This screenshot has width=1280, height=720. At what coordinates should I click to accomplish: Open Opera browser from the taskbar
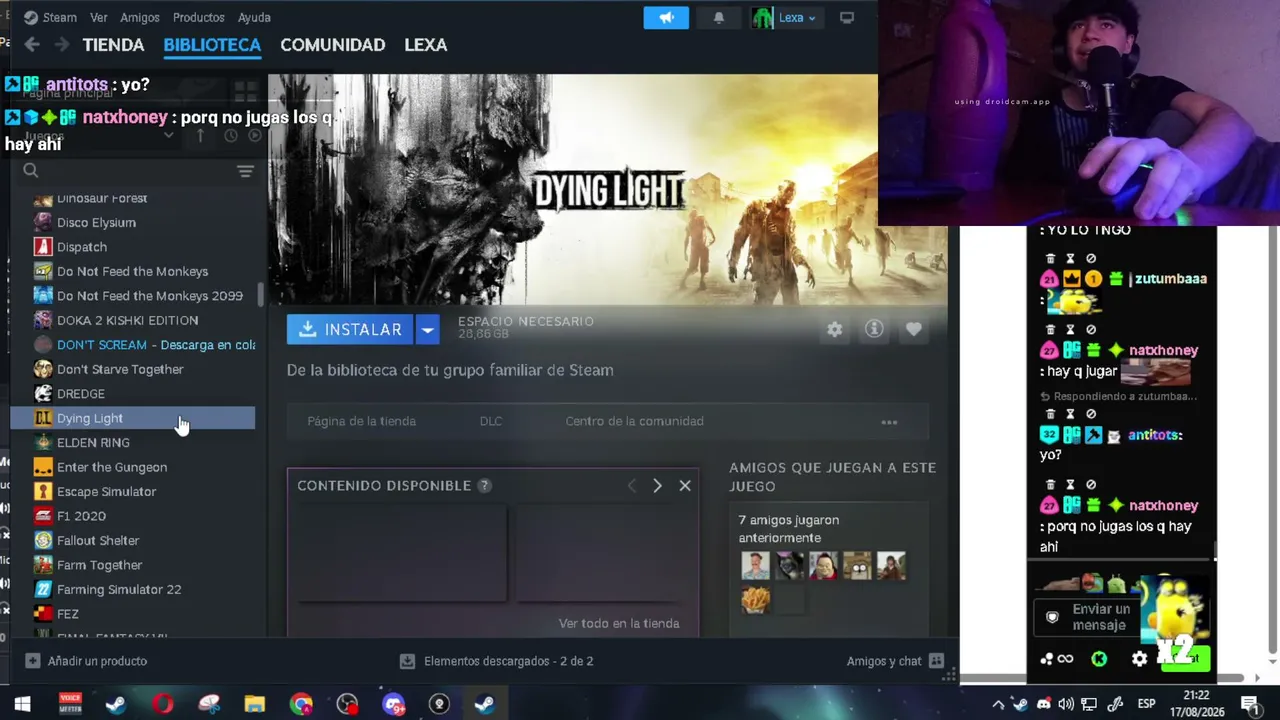pos(162,704)
